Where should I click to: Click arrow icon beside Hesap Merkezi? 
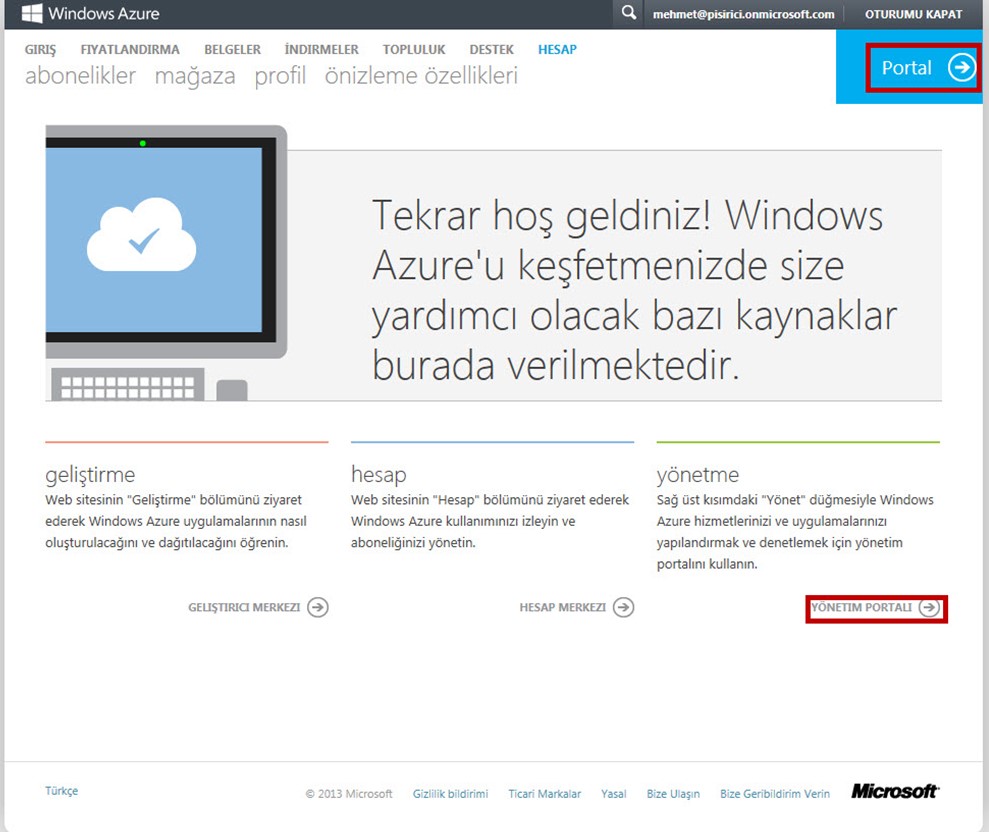tap(623, 607)
